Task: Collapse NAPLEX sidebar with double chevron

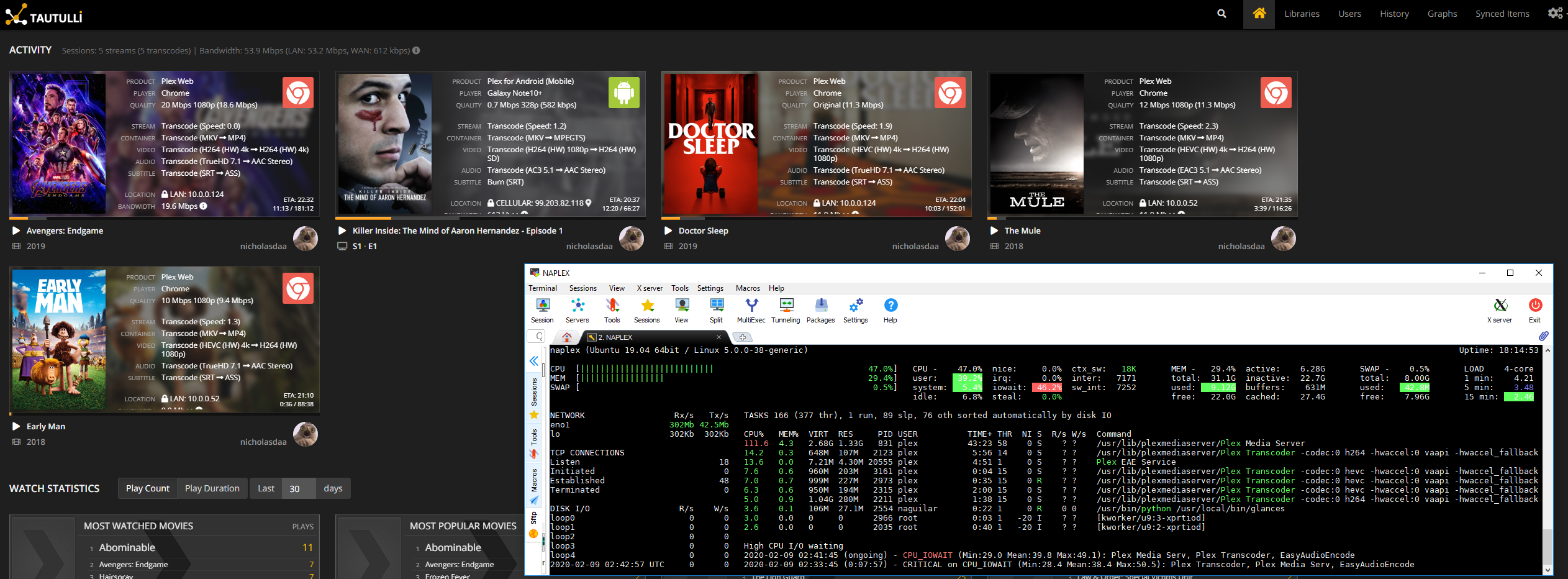Action: point(534,360)
